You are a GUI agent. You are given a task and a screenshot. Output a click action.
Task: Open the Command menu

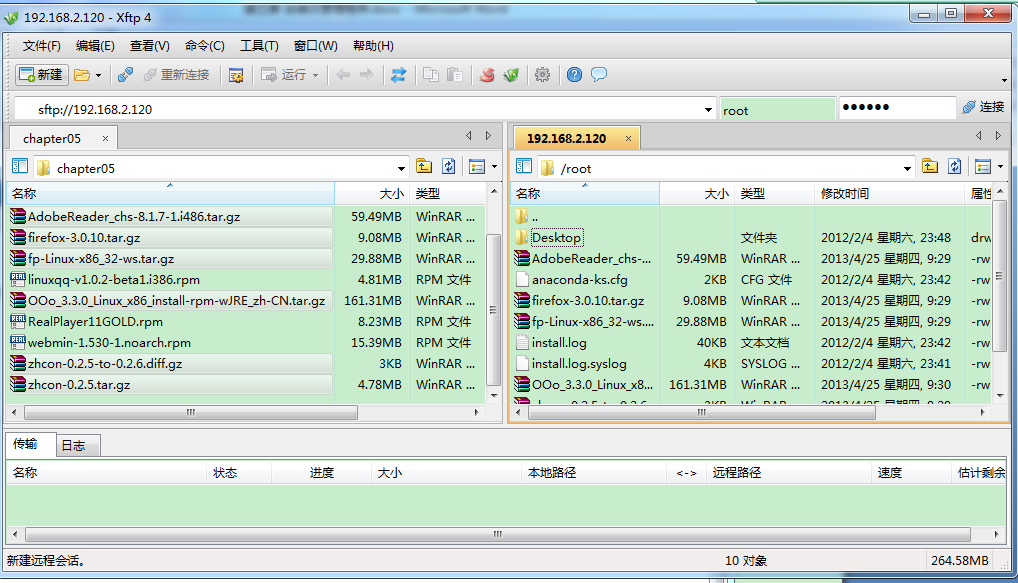tap(205, 45)
